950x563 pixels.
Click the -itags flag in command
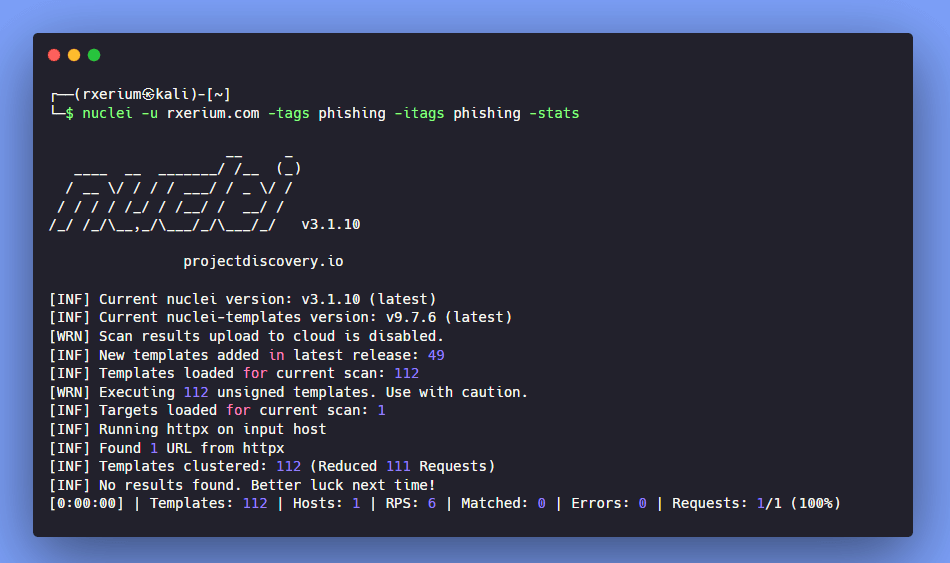click(x=419, y=113)
